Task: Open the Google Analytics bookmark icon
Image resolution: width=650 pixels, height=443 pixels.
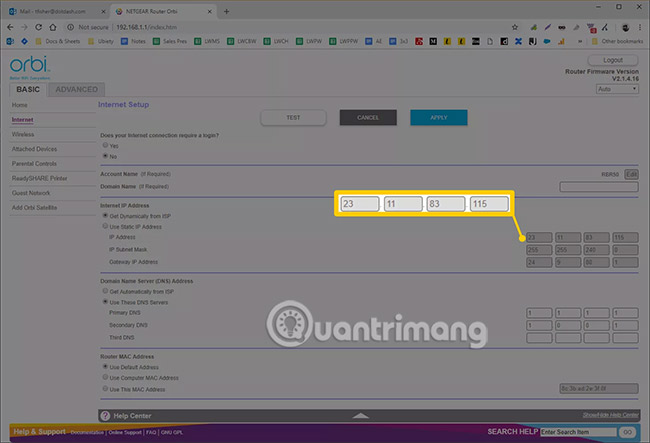Action: (561, 41)
